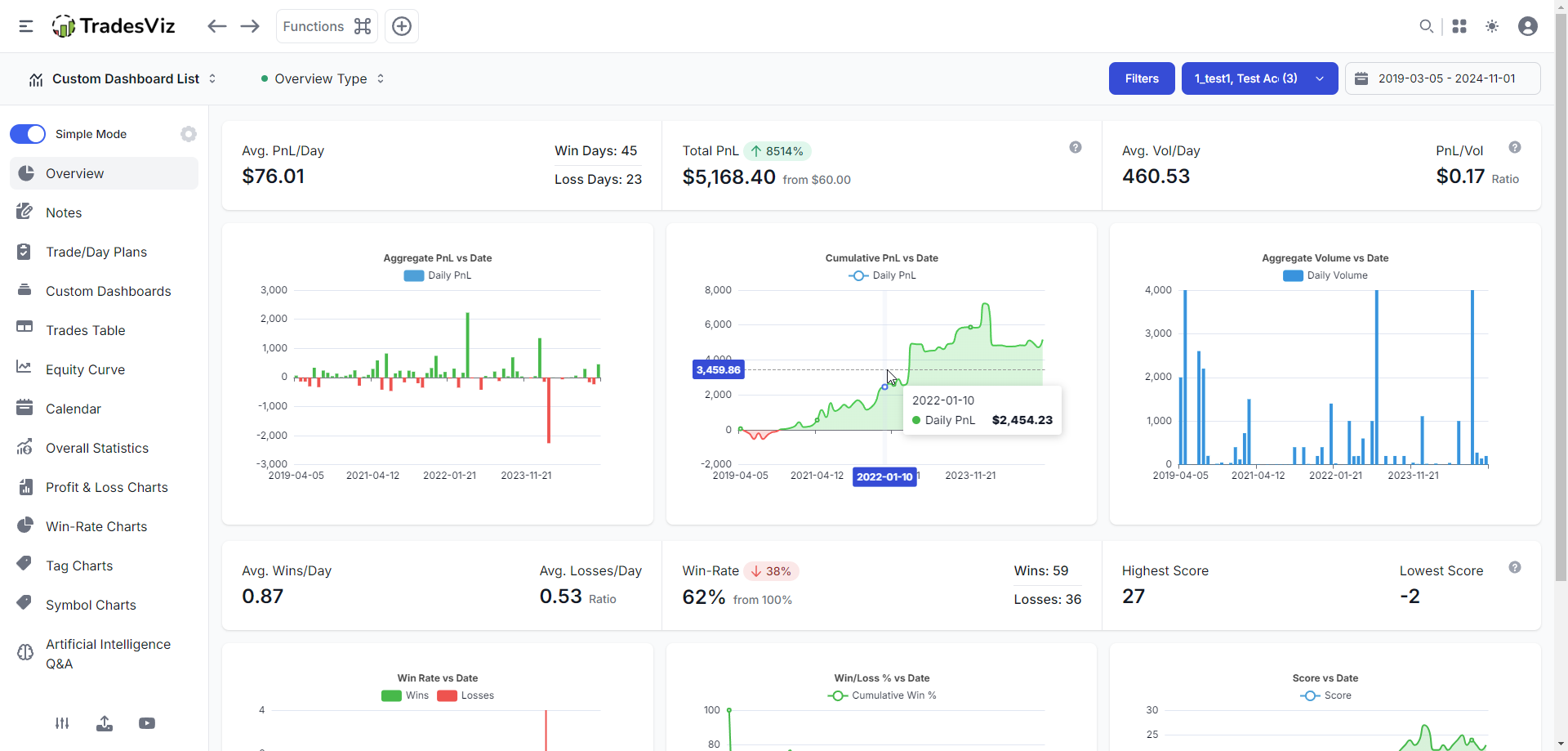Open Notes from the sidebar
The height and width of the screenshot is (751, 1568).
pos(104,212)
